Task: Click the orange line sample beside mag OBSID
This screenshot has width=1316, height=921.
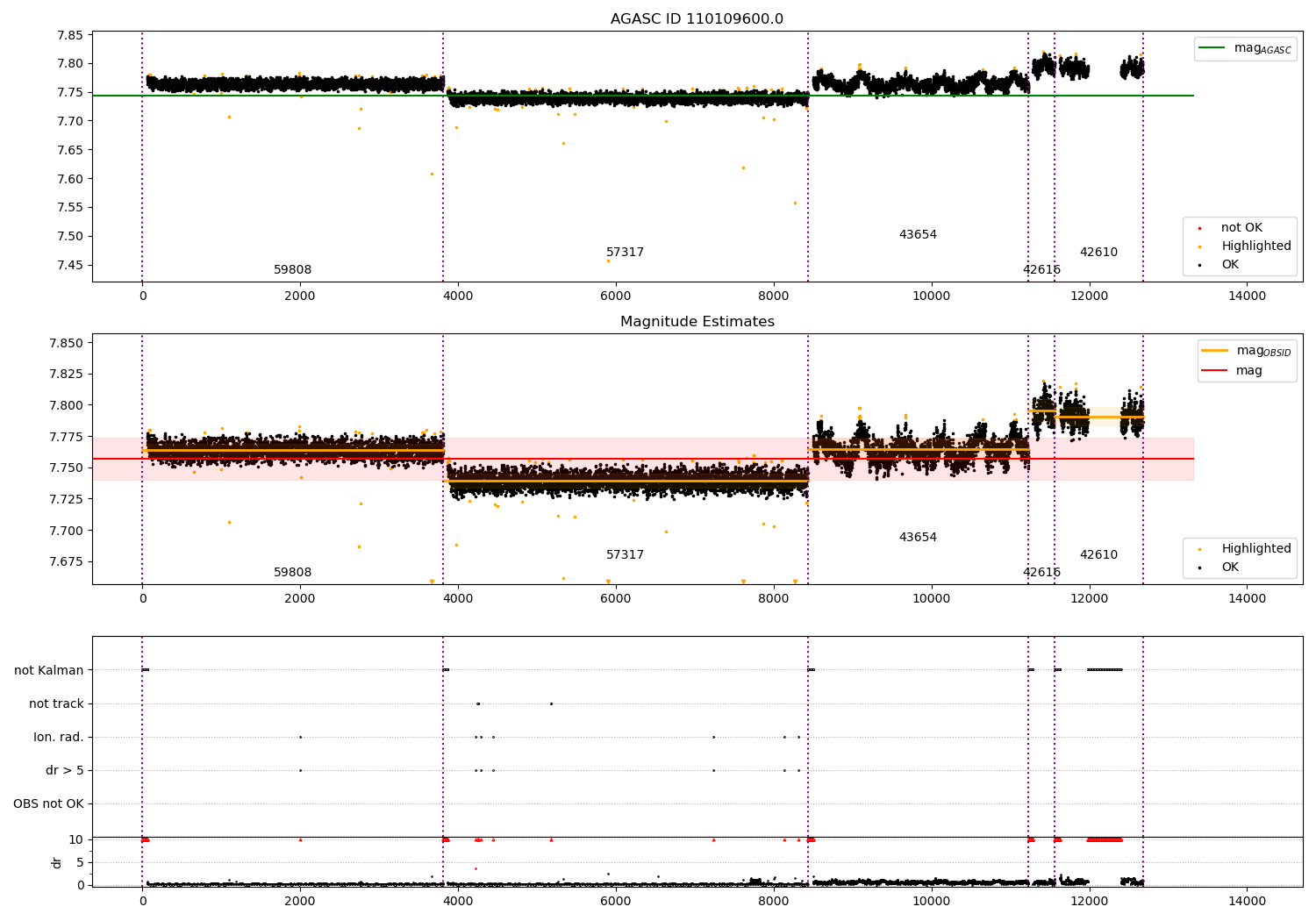Action: 1214,351
